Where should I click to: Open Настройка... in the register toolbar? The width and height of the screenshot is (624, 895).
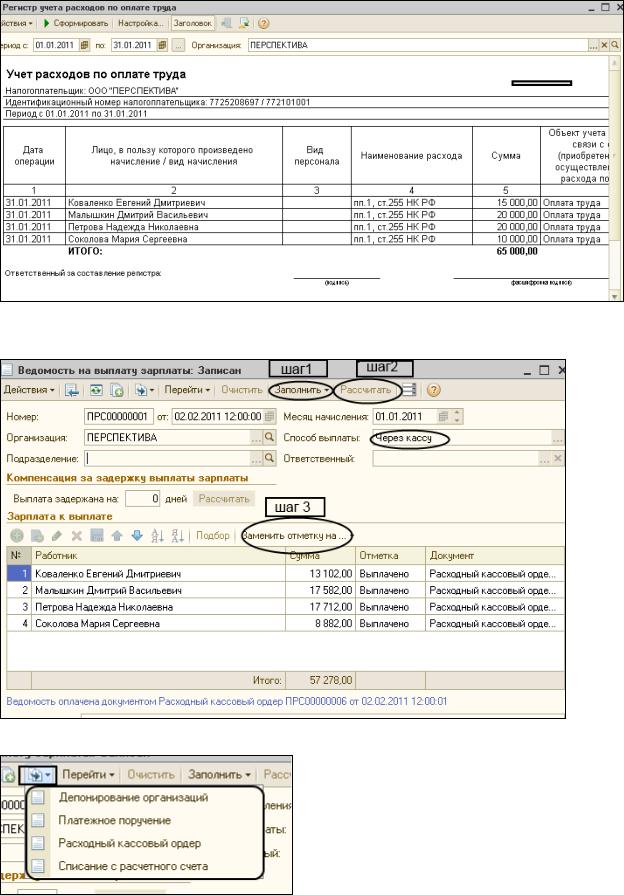point(140,23)
